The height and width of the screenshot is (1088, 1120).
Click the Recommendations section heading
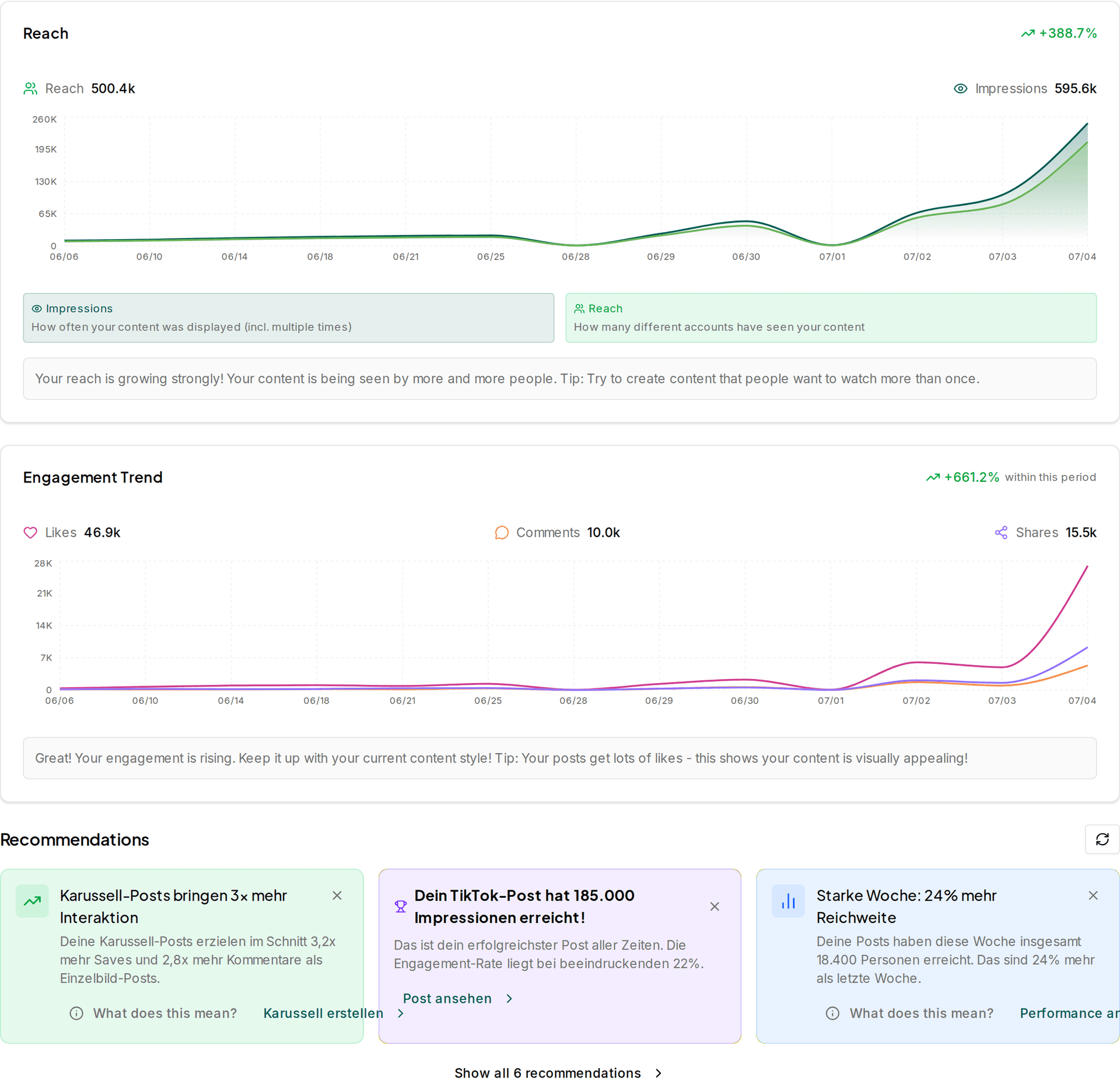[75, 839]
